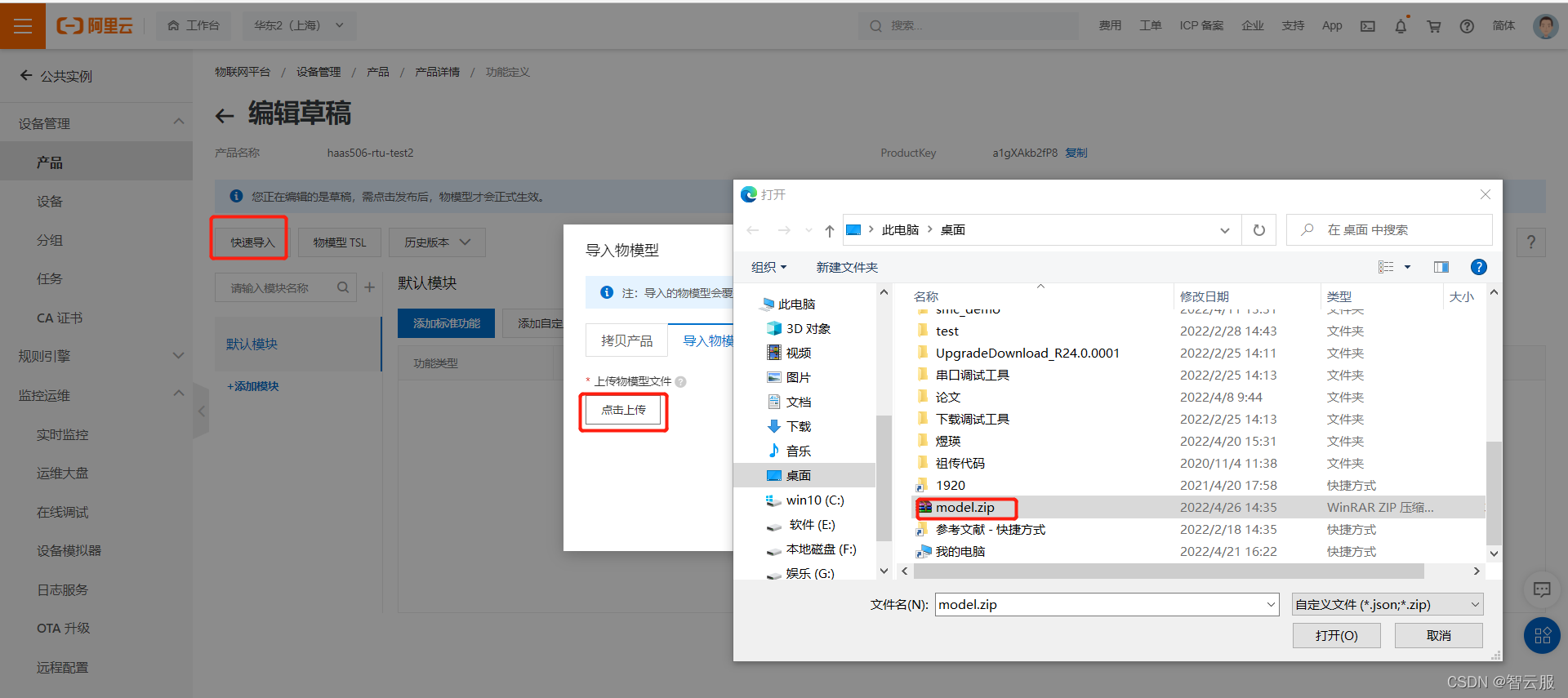Go up one folder level in the file dialog
The image size is (1568, 698).
coord(829,230)
